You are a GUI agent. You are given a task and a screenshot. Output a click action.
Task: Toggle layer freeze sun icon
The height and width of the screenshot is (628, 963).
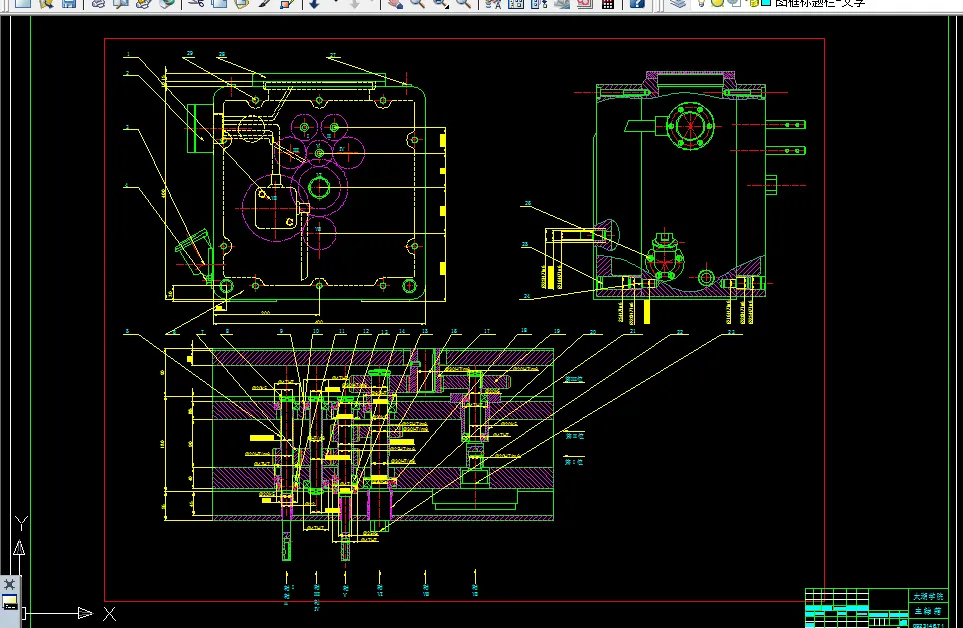[717, 2]
